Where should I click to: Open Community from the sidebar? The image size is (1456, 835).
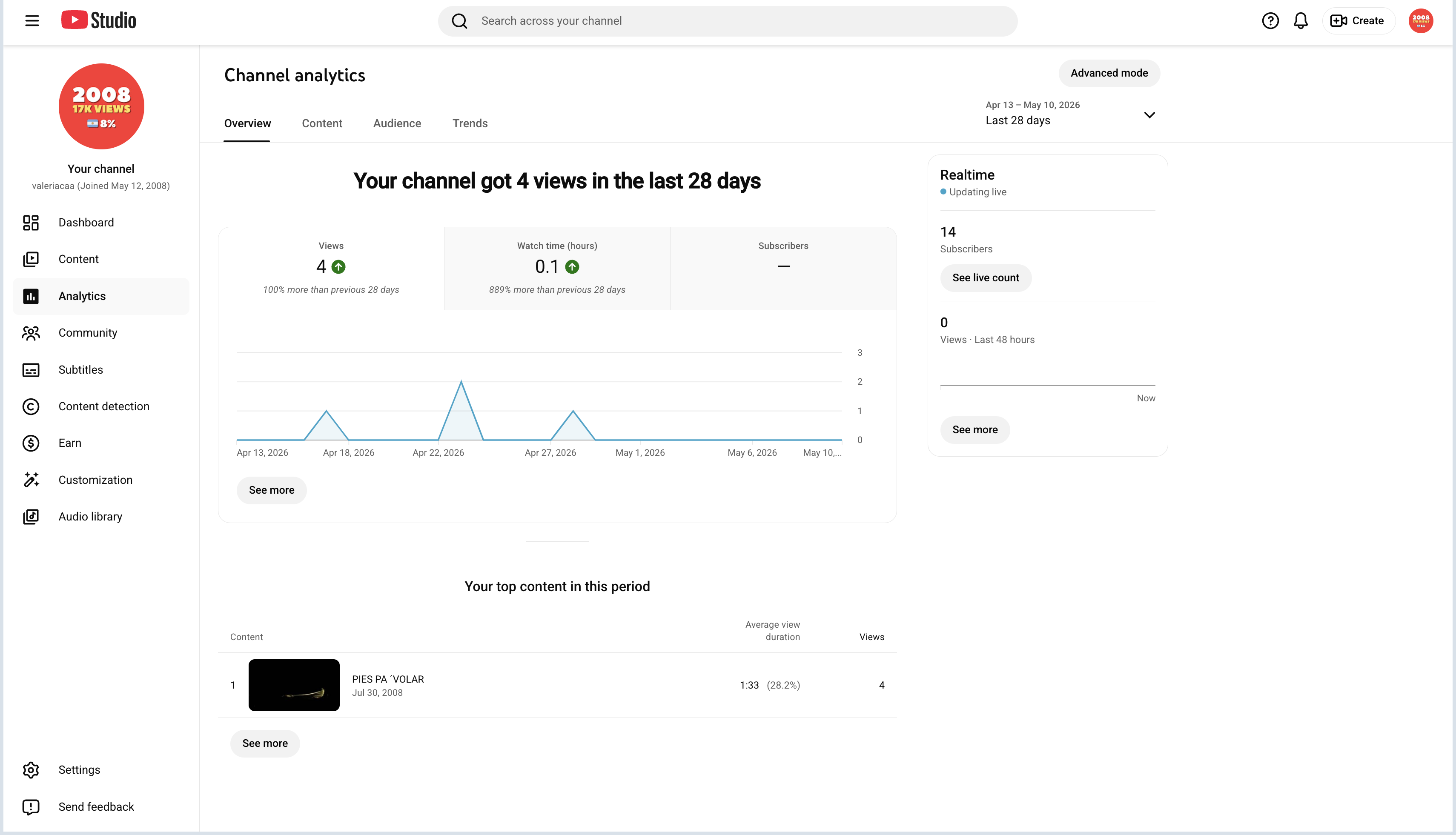pyautogui.click(x=101, y=333)
